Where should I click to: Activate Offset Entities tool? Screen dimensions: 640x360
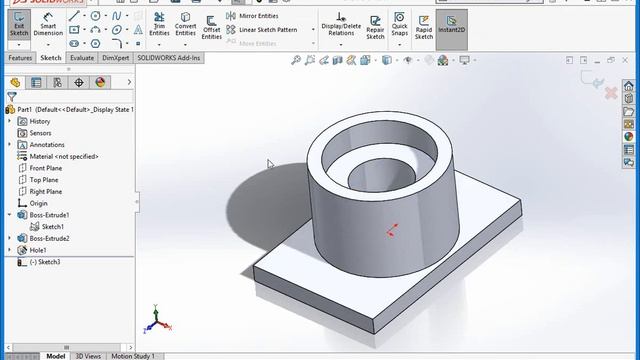[x=211, y=27]
